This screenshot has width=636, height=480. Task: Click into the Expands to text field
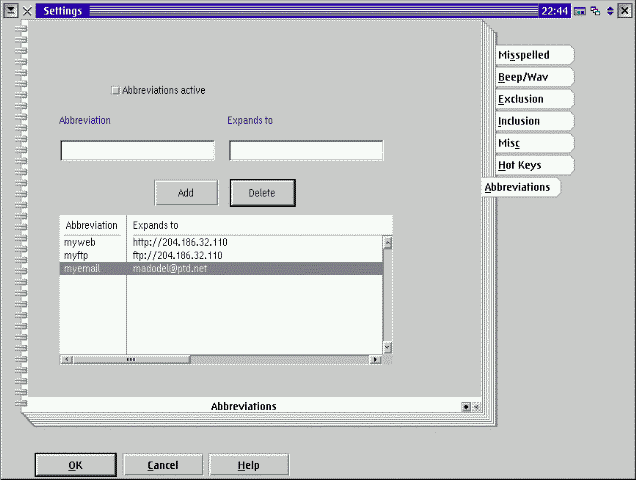(x=306, y=151)
